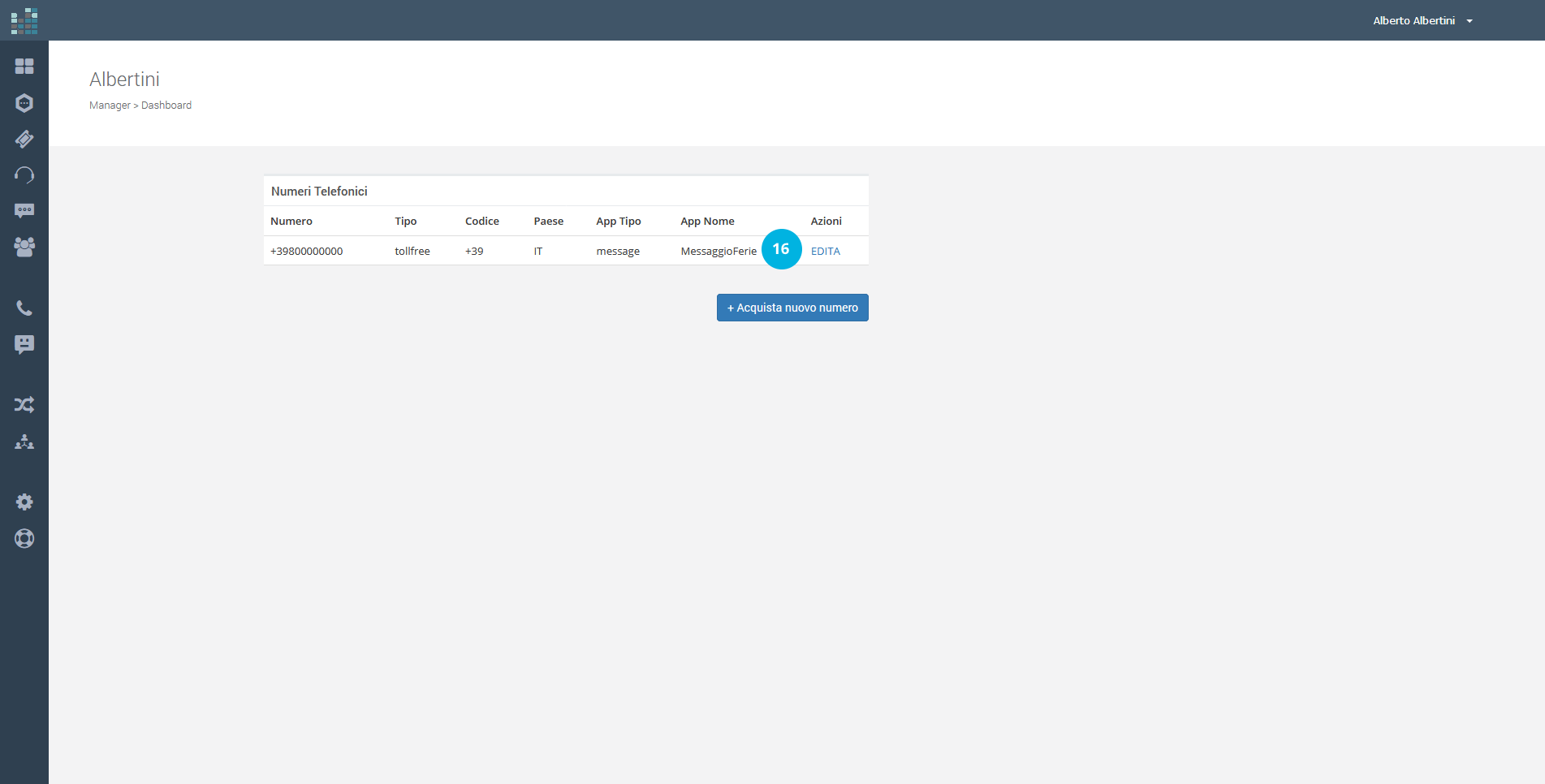Open the users group icon in sidebar

tap(24, 247)
